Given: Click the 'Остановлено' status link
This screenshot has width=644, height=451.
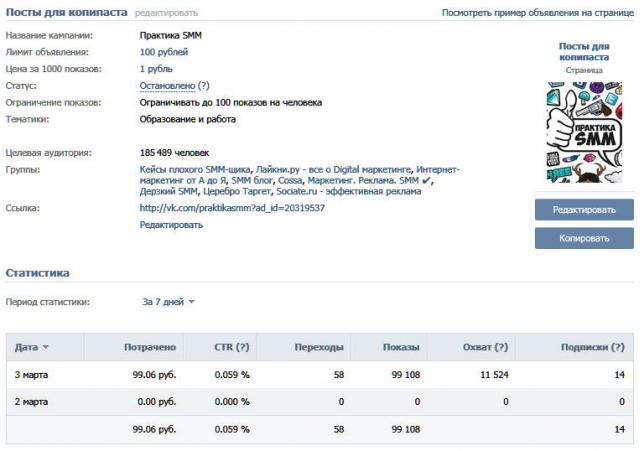Looking at the screenshot, I should point(167,86).
